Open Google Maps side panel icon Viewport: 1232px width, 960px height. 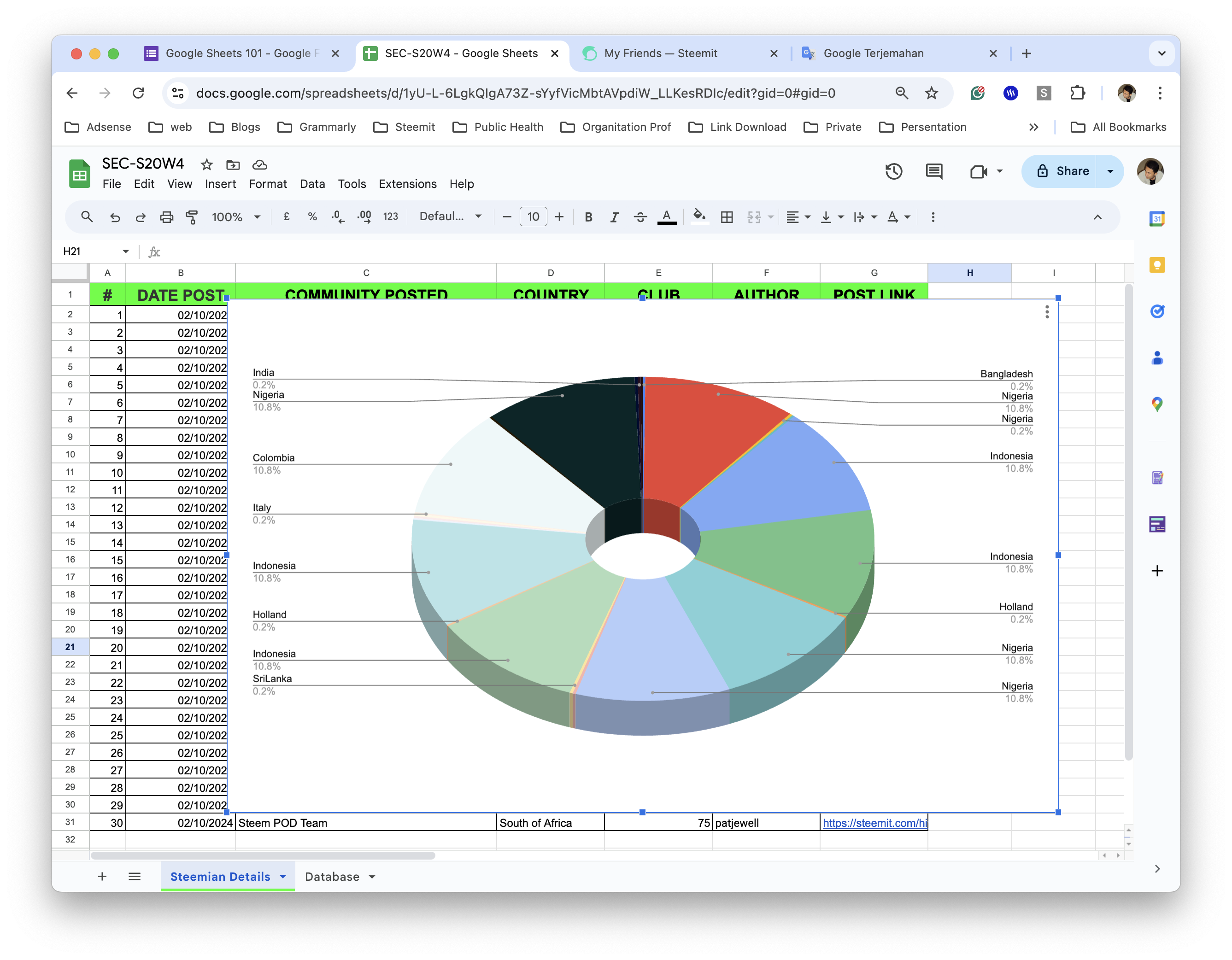pyautogui.click(x=1157, y=404)
